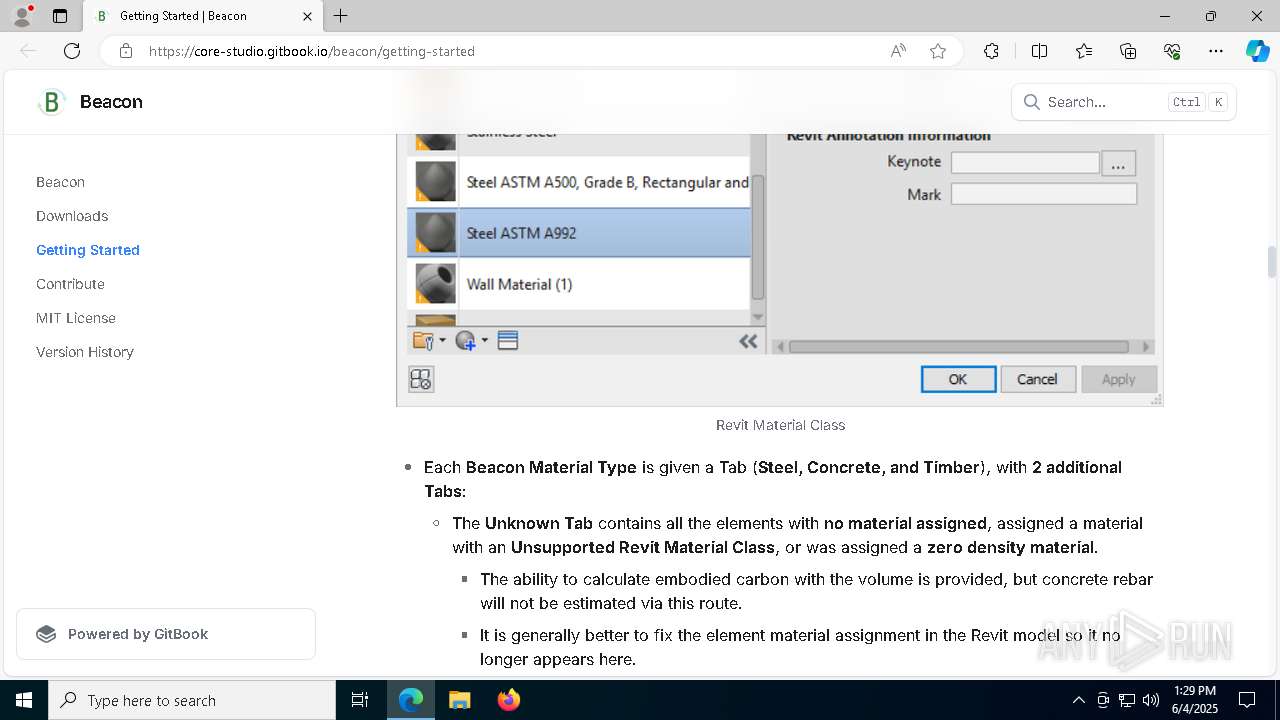Focus the GitBook search field

(1124, 102)
